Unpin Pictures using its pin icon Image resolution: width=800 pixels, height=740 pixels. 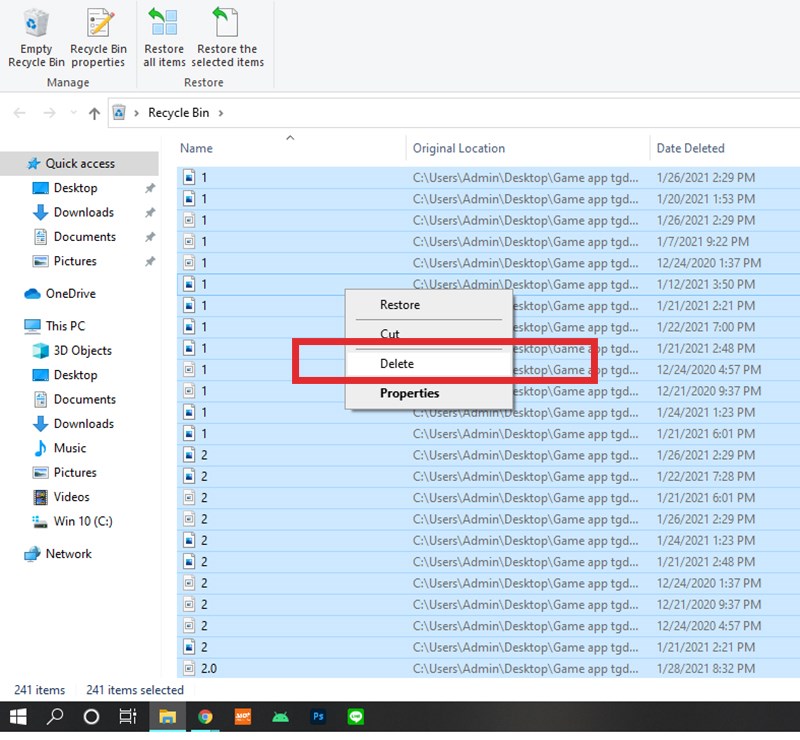149,261
